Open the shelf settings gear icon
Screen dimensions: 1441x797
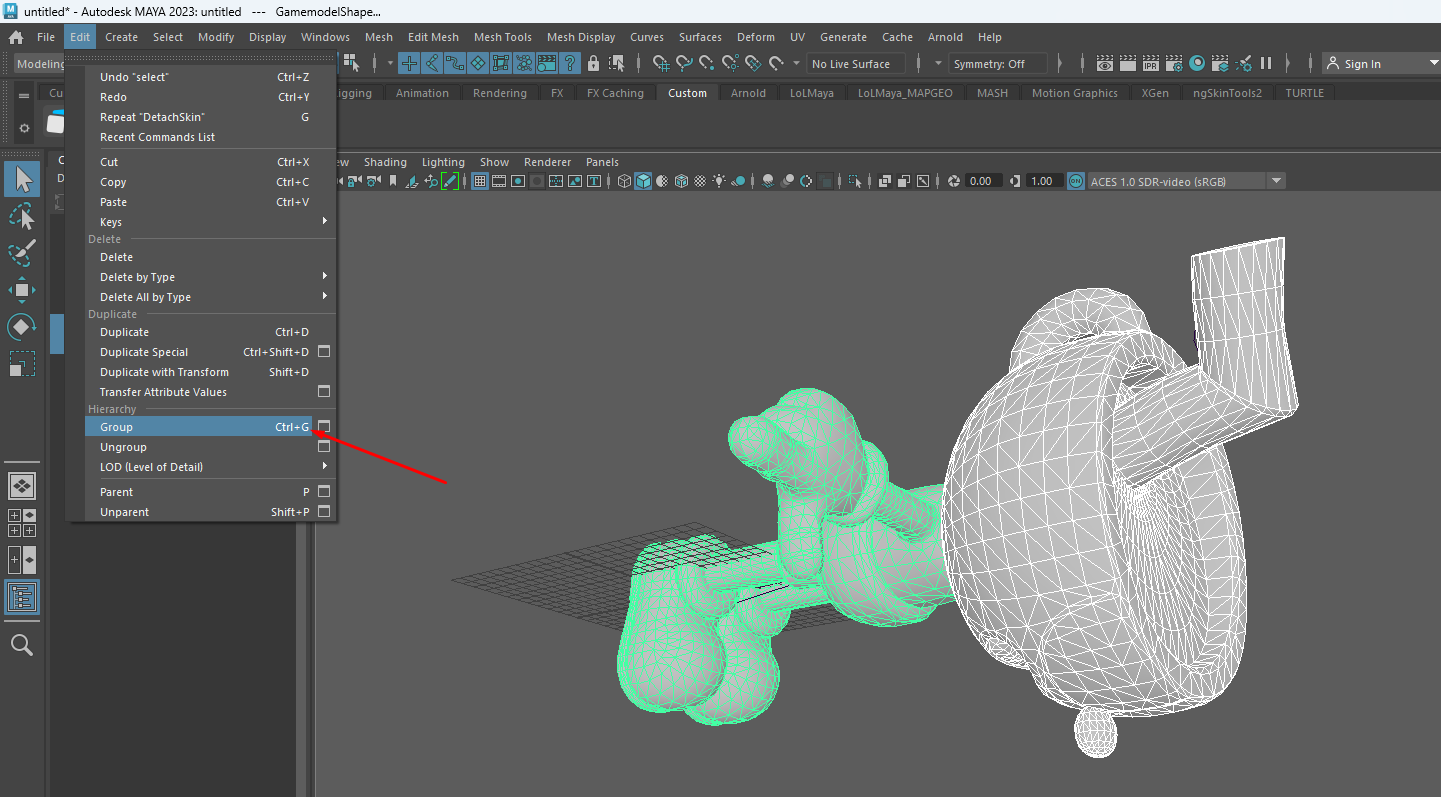pos(24,129)
